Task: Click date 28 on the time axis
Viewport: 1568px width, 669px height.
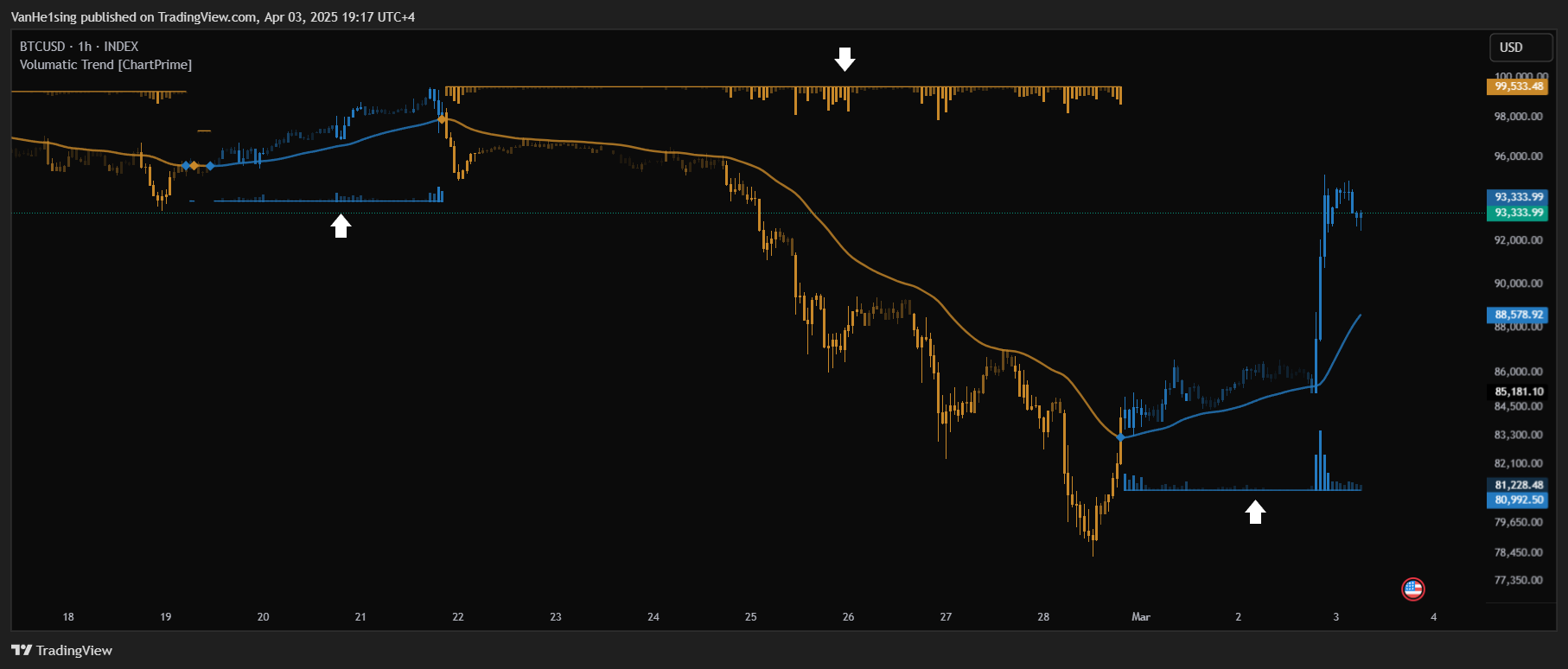Action: click(1043, 616)
